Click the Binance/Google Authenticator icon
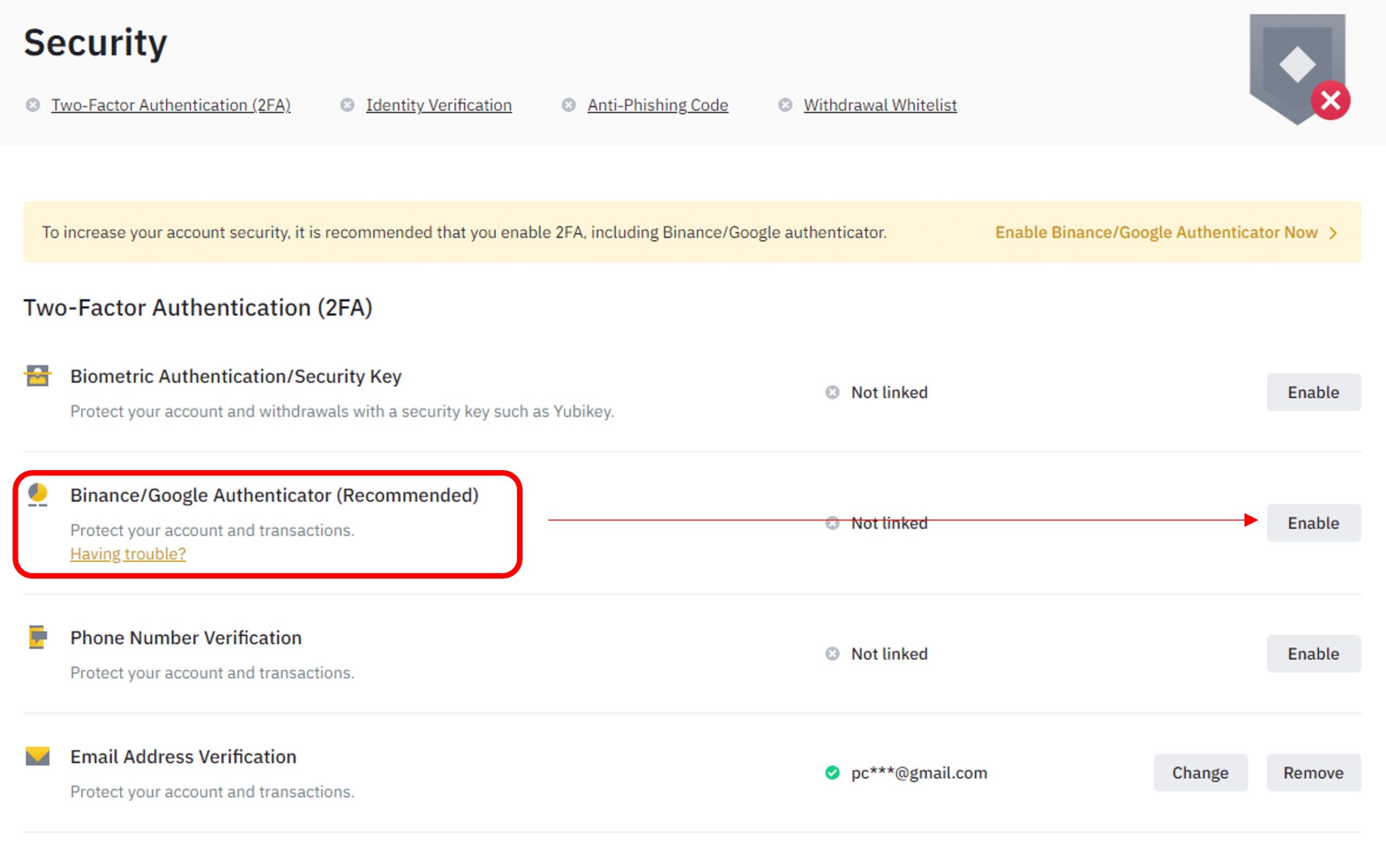 37,495
